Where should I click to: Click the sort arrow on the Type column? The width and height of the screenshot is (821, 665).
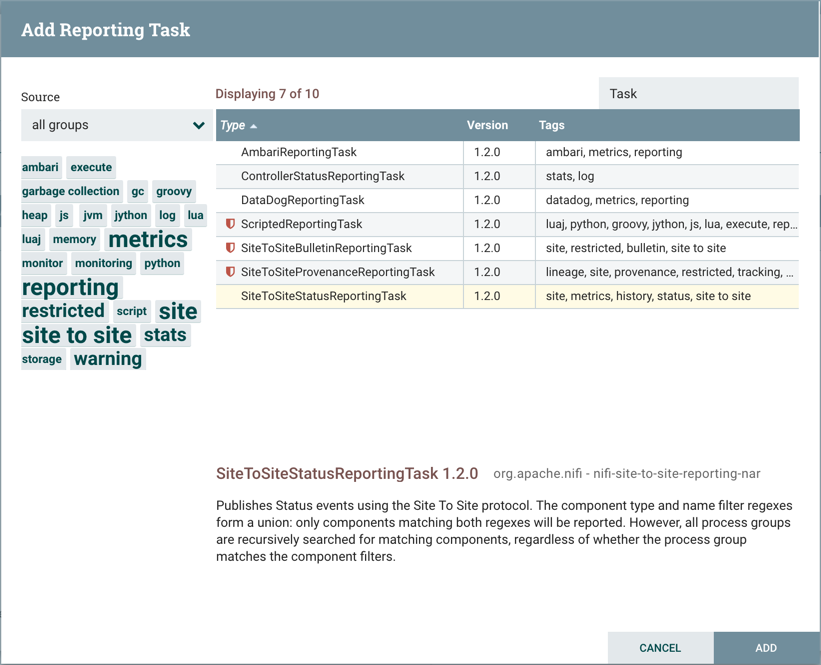coord(252,125)
